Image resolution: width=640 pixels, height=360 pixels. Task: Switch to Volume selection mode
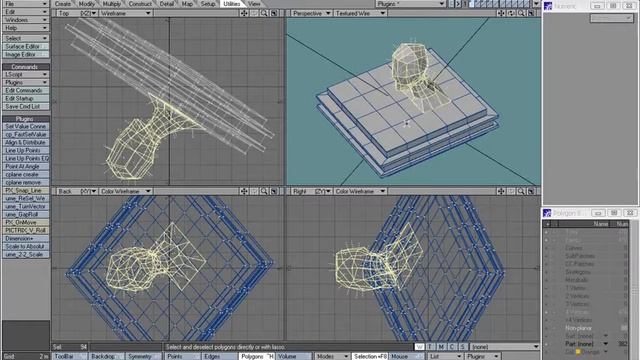pos(294,356)
